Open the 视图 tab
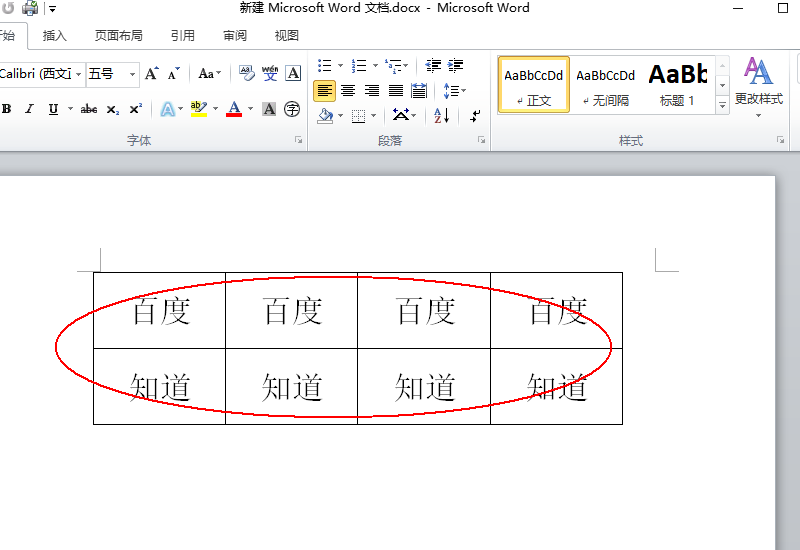The height and width of the screenshot is (550, 800). tap(286, 36)
